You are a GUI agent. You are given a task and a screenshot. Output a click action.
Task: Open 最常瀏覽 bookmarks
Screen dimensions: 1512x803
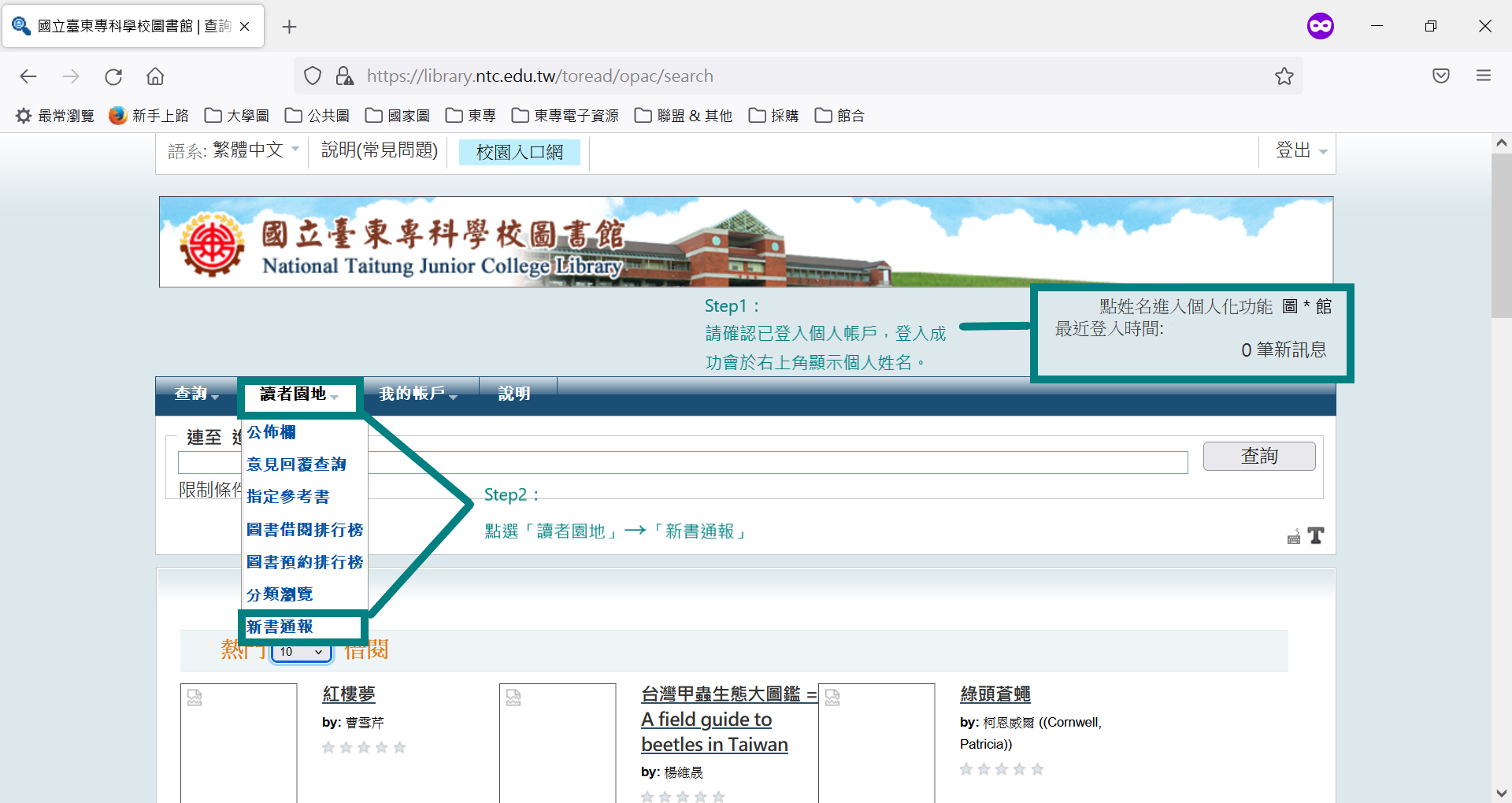(x=55, y=116)
